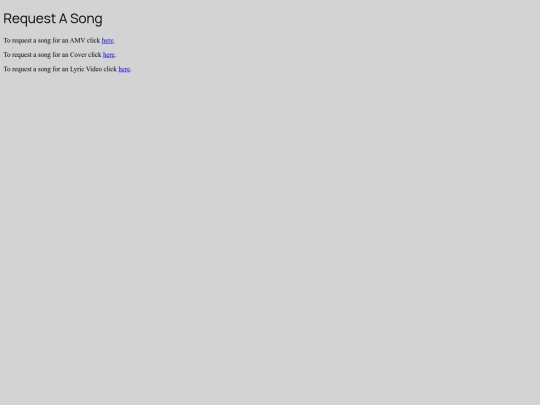The width and height of the screenshot is (540, 405).
Task: Click 'To request' starting the Cover sentence
Action: click(x=17, y=55)
